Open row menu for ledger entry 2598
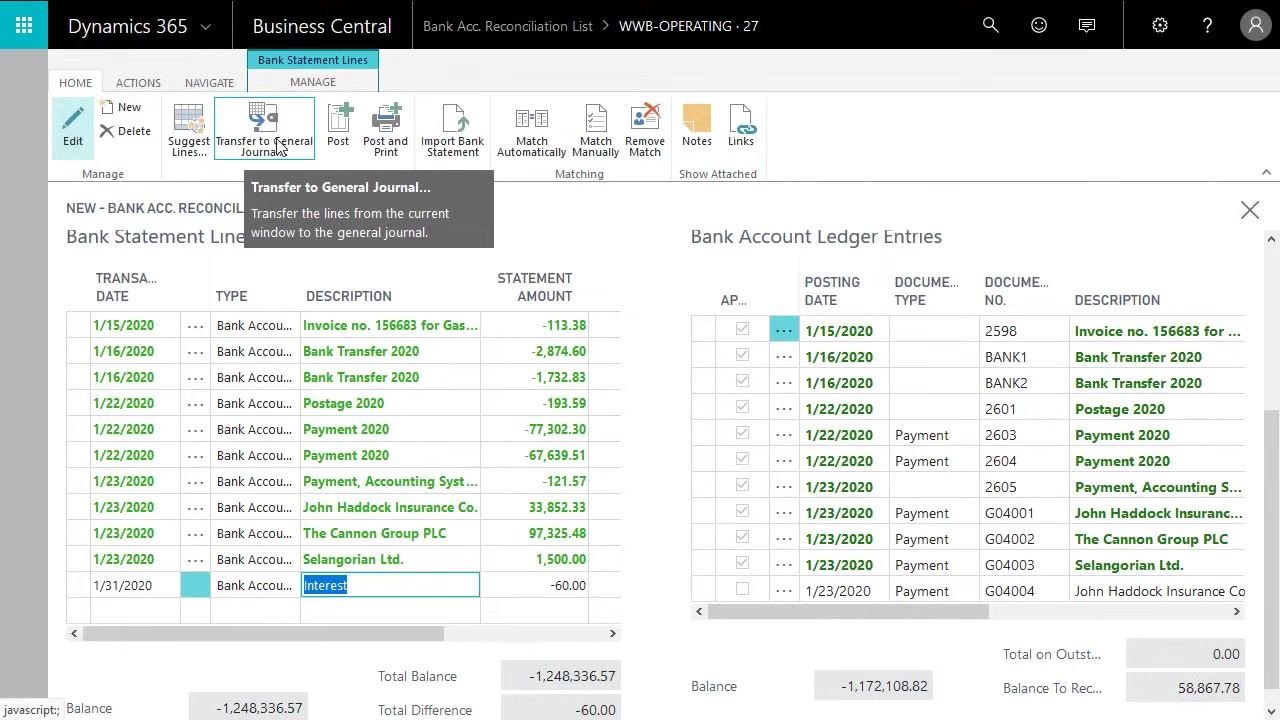The image size is (1280, 720). coord(784,331)
